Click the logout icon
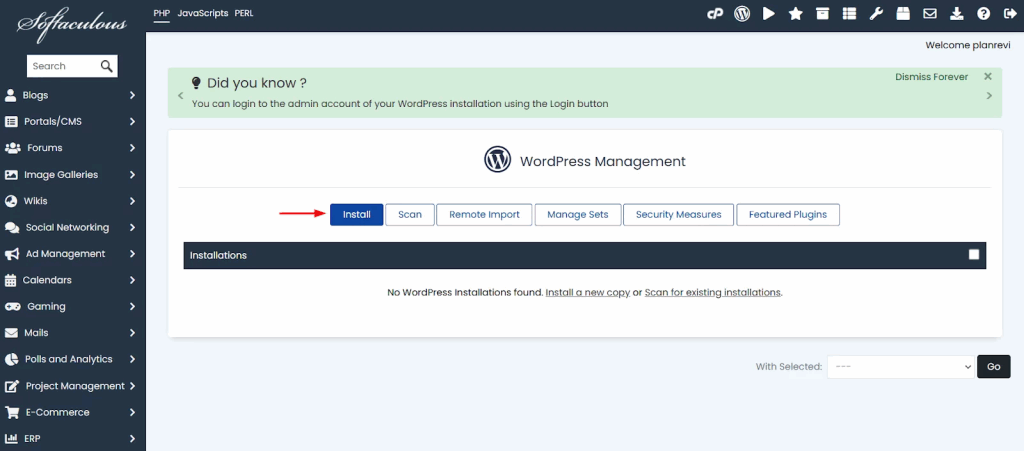The height and width of the screenshot is (451, 1024). [x=1009, y=14]
